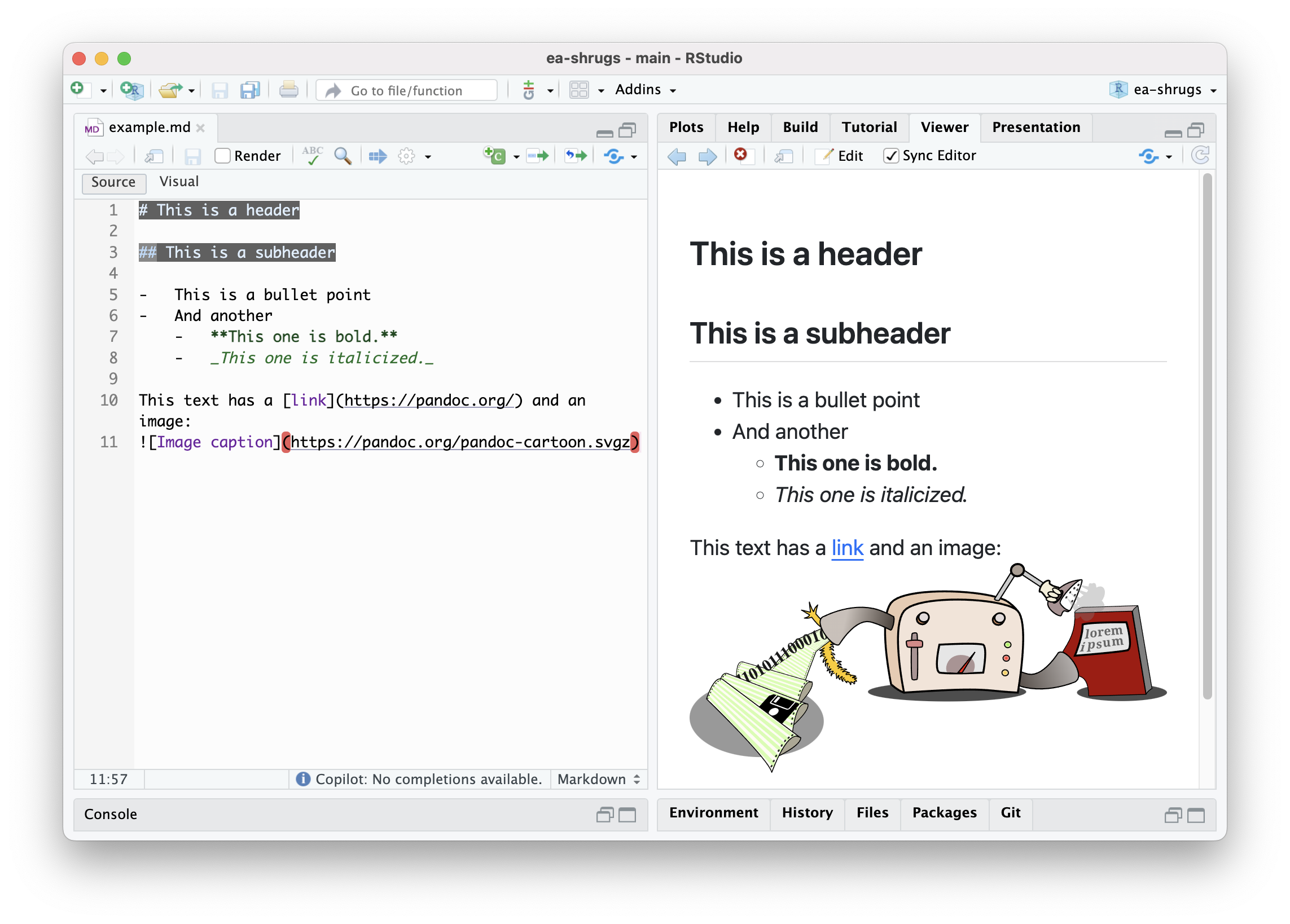Click the Find/Replace magnifier icon
Image resolution: width=1290 pixels, height=924 pixels.
(343, 155)
